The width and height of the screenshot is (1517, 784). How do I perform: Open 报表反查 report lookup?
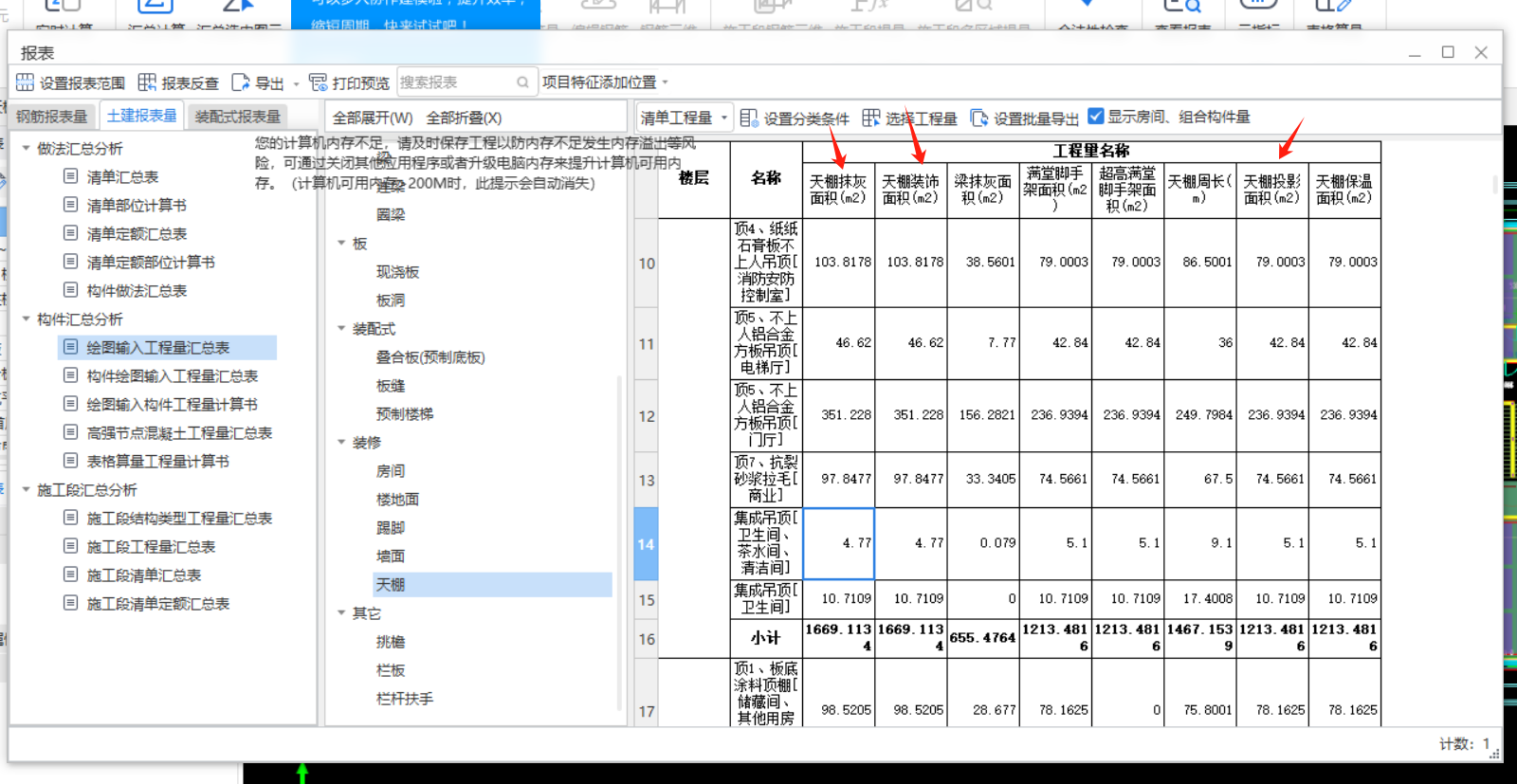click(178, 82)
